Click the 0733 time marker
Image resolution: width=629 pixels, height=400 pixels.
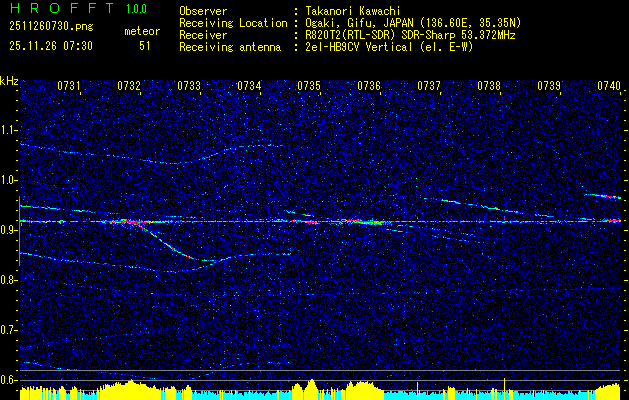pyautogui.click(x=189, y=85)
